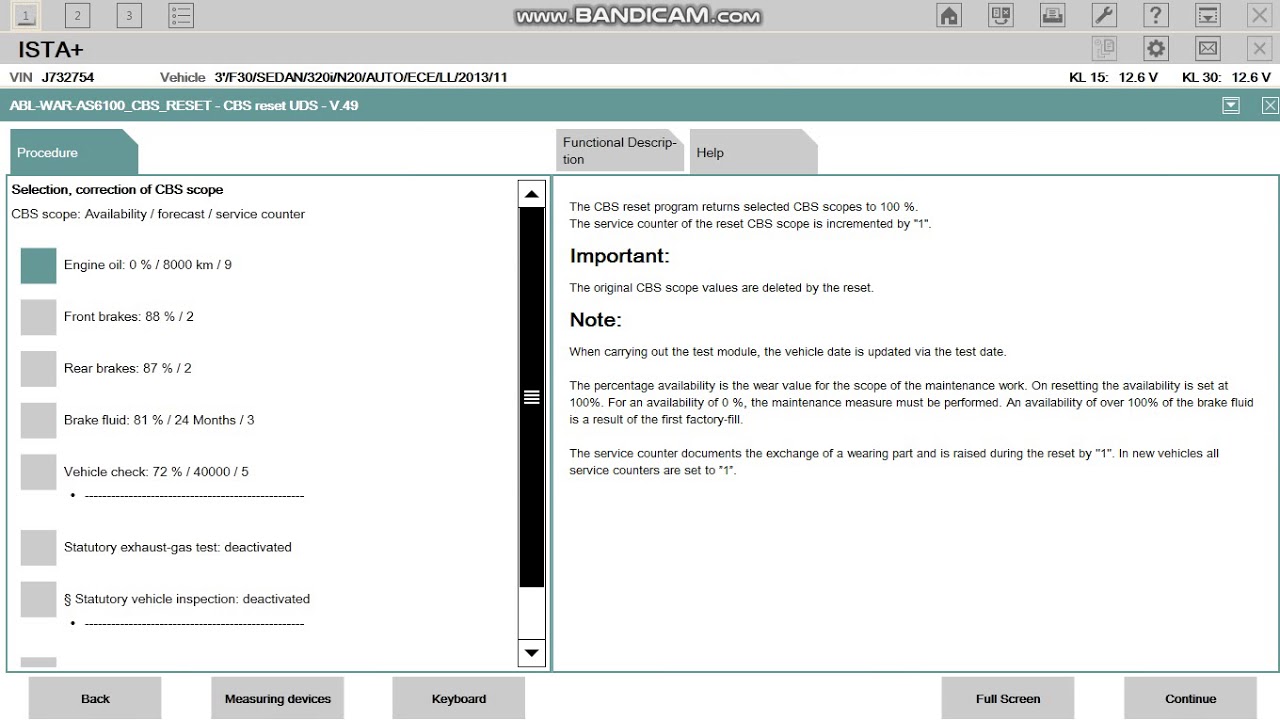Switch to session tab 2 icon
This screenshot has width=1280, height=720.
(x=77, y=15)
